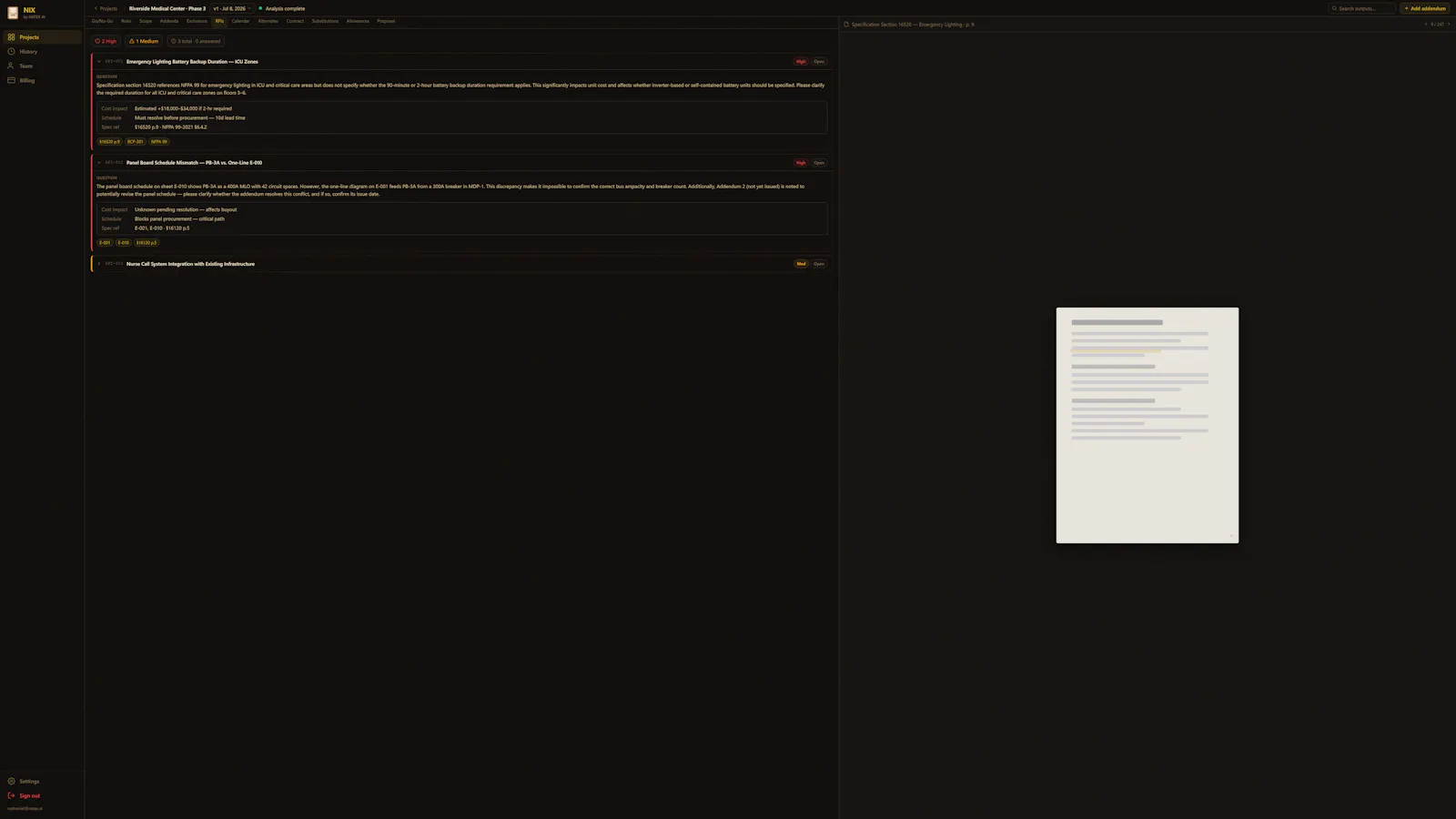Select the Emergency Lighting Battery Backup Duration title
Viewport: 1456px width, 819px height.
(192, 62)
